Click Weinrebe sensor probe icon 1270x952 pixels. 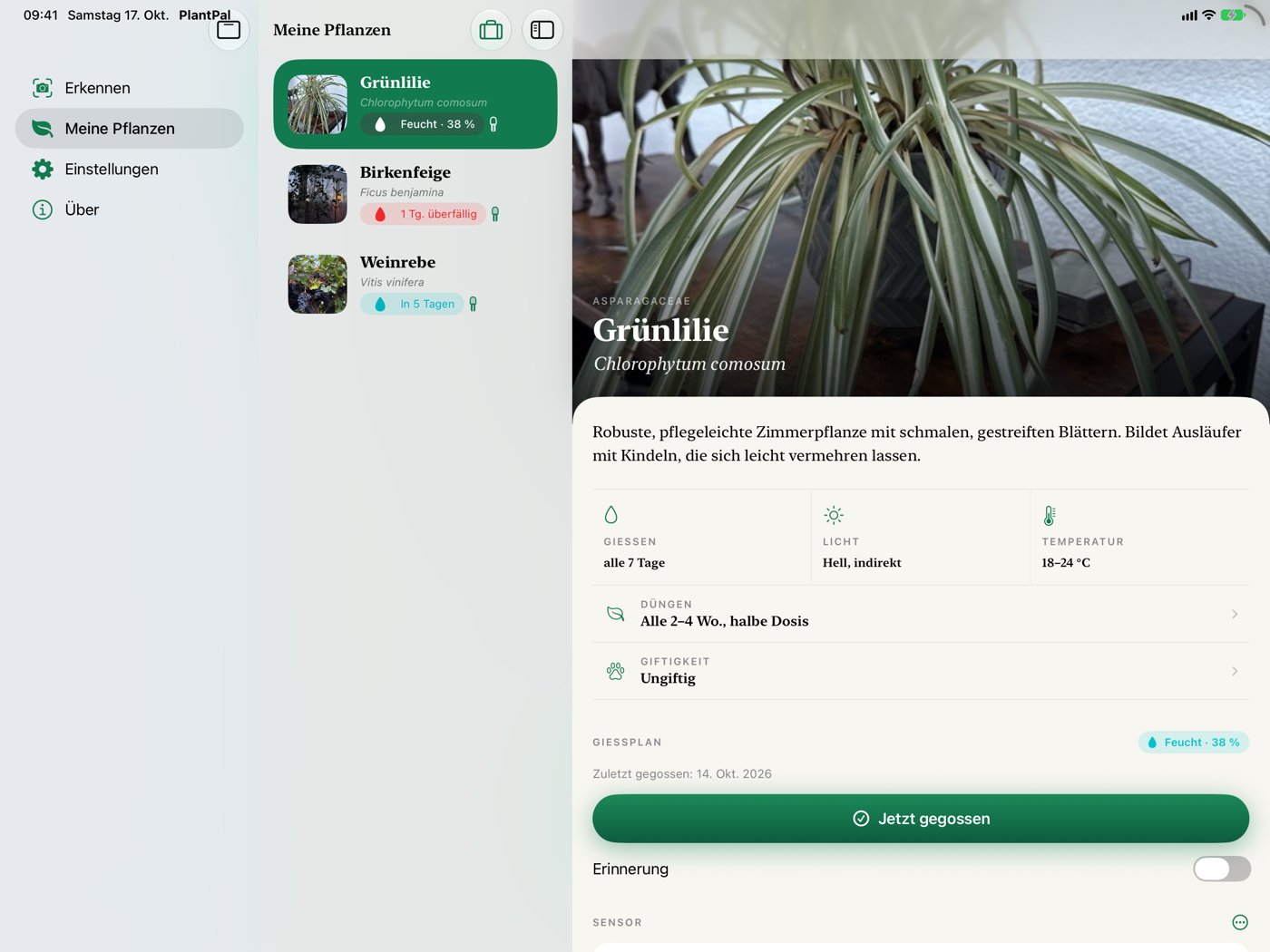(x=474, y=304)
